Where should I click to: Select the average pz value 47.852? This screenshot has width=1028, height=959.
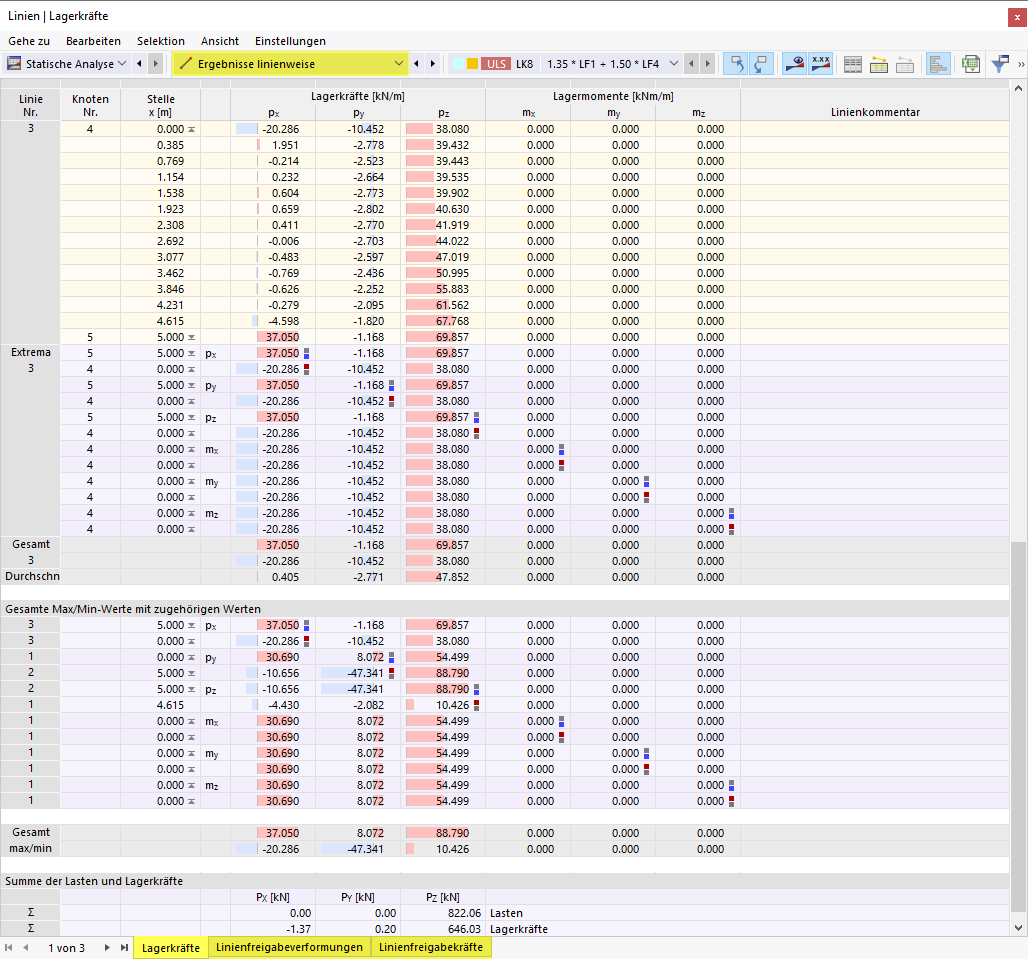(443, 577)
